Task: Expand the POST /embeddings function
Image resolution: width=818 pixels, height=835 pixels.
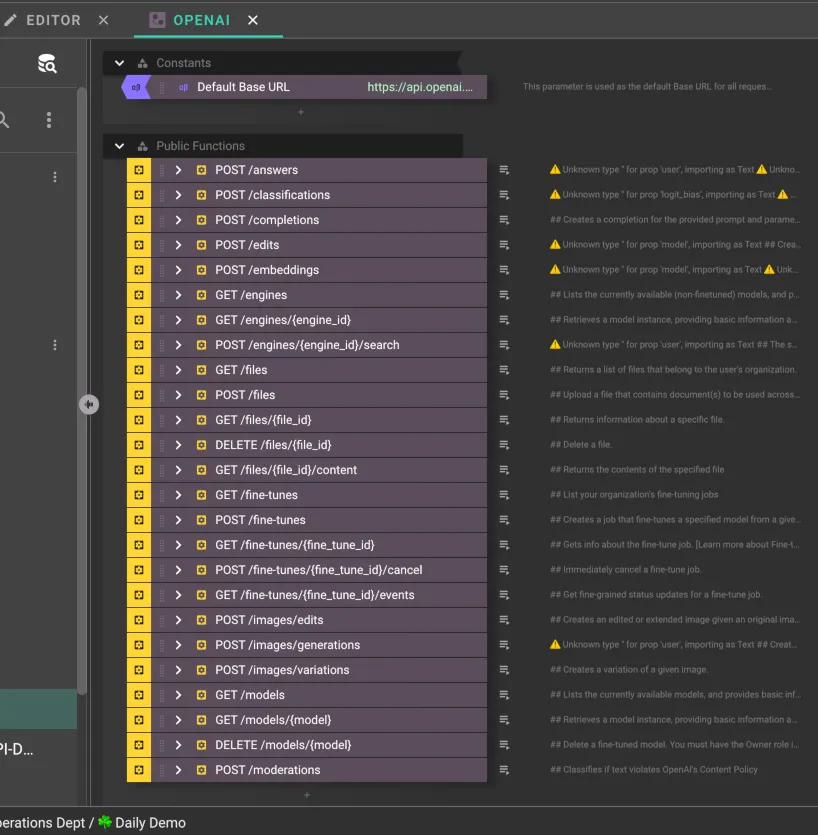Action: pos(178,270)
